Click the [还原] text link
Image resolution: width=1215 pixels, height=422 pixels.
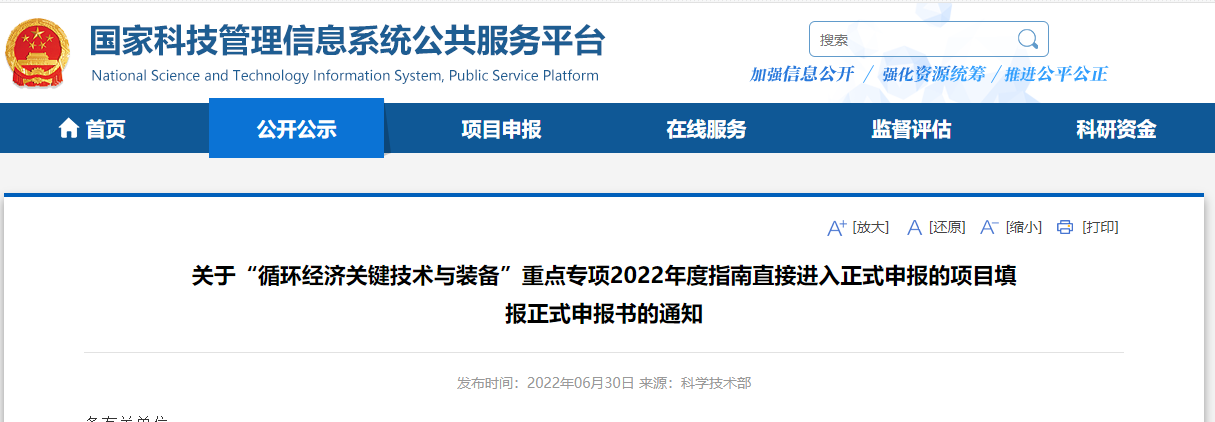click(x=946, y=228)
